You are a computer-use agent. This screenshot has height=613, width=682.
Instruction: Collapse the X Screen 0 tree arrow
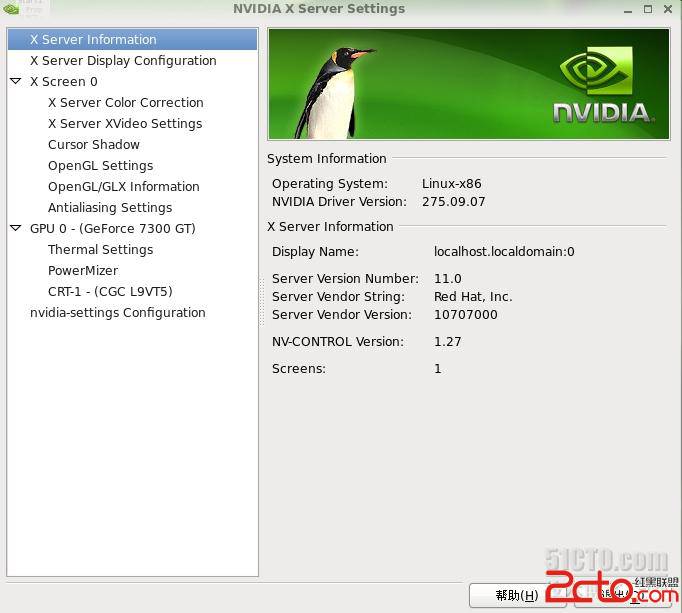16,81
